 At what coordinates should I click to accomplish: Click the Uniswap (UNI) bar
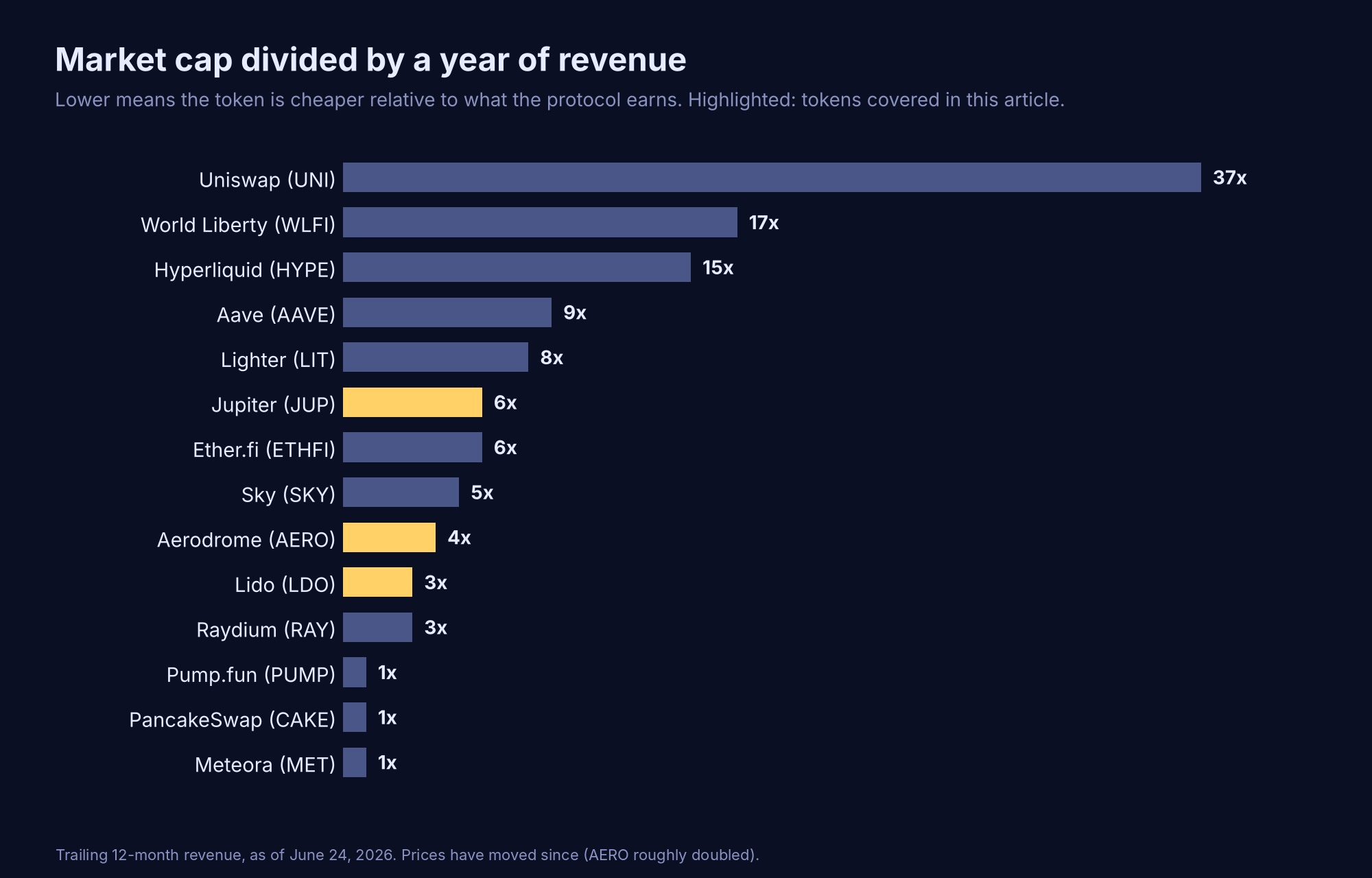click(772, 178)
